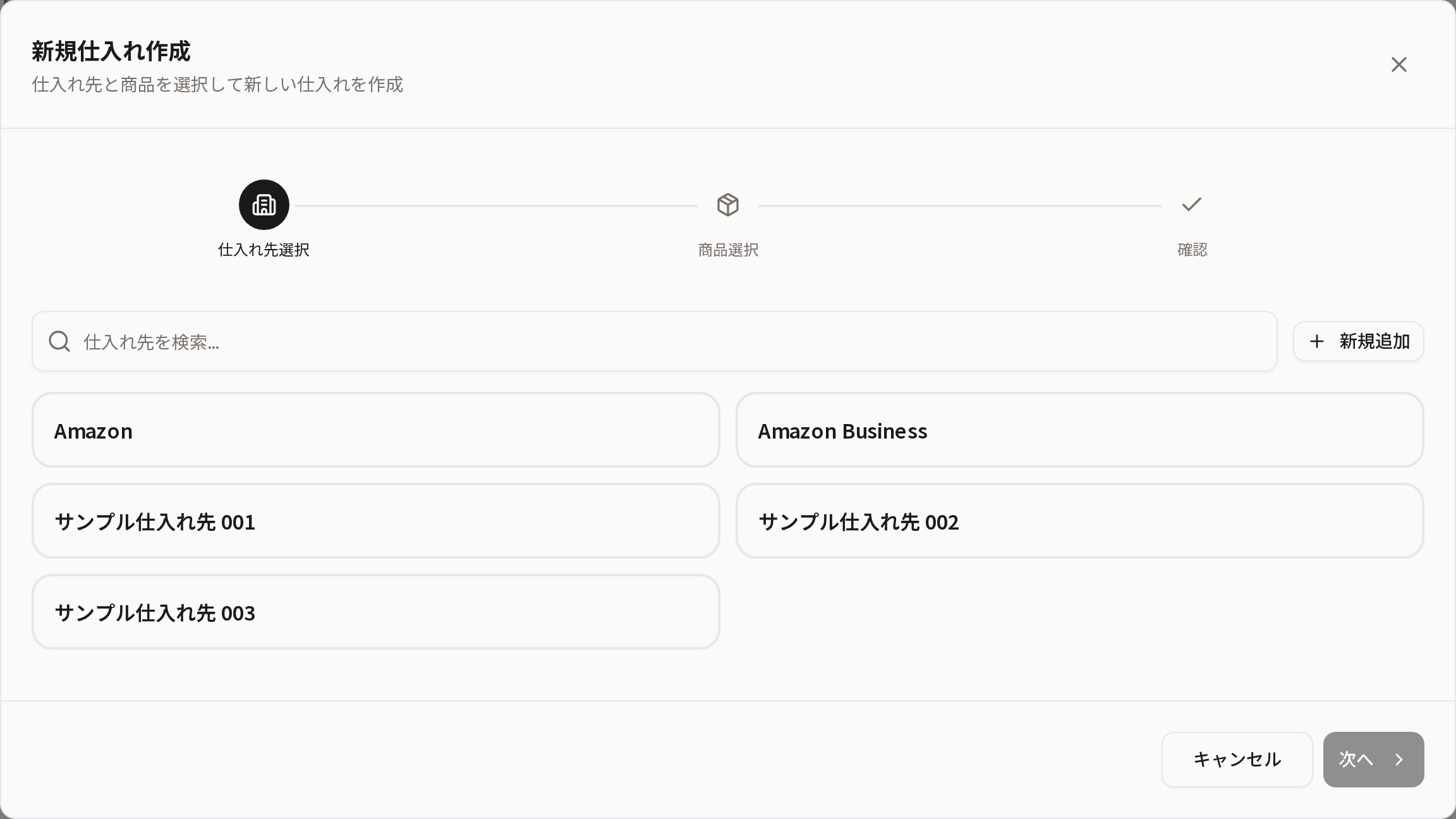1456x819 pixels.
Task: Select the Amazon Business supplier card
Action: coord(1079,430)
